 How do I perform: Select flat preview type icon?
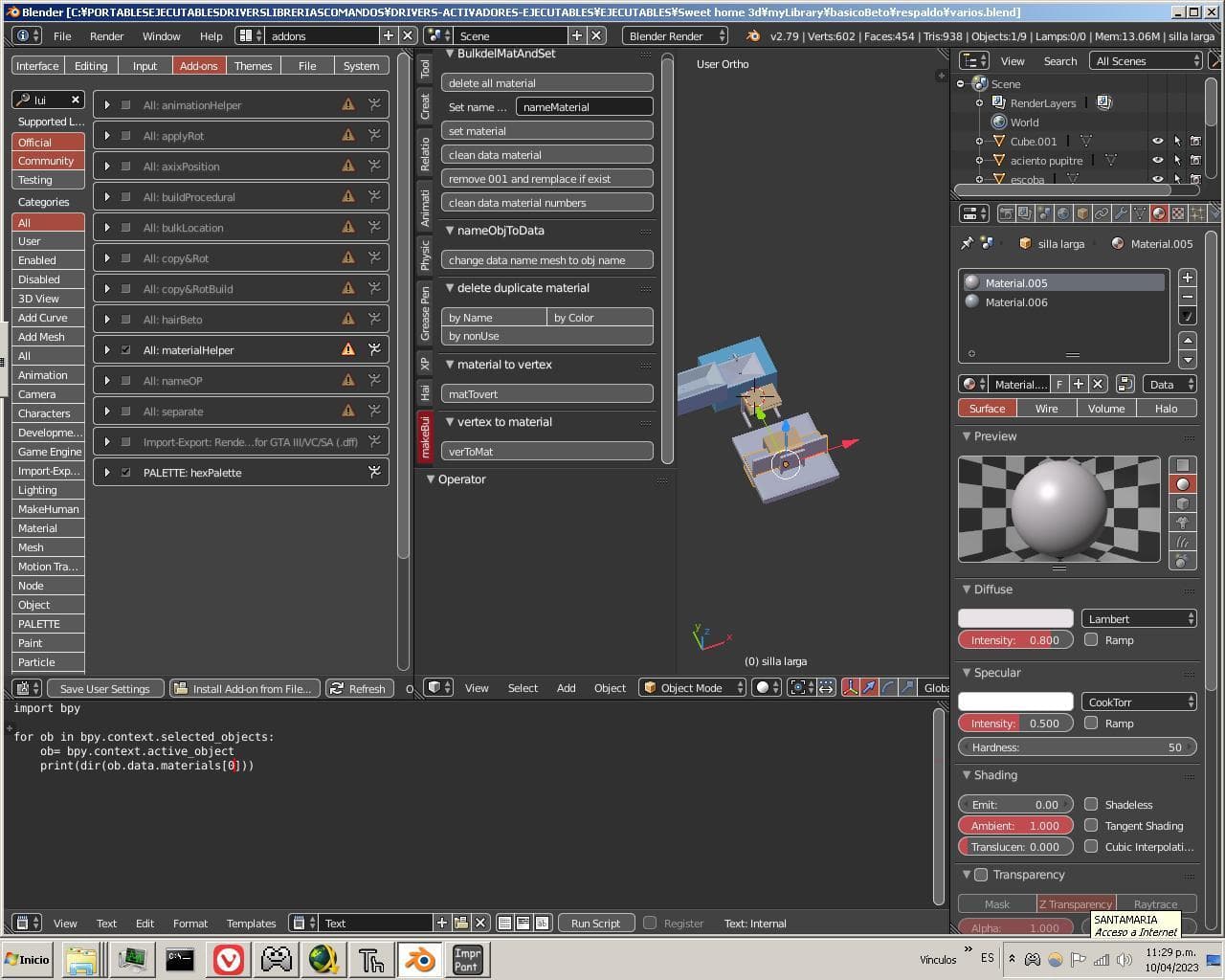pos(1183,465)
